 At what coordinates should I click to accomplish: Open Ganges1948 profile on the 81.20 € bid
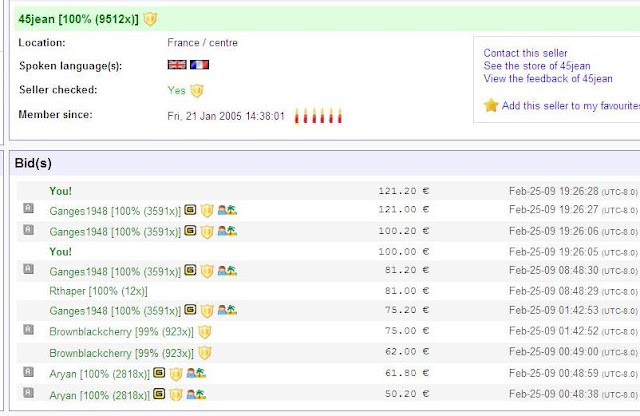(x=115, y=271)
